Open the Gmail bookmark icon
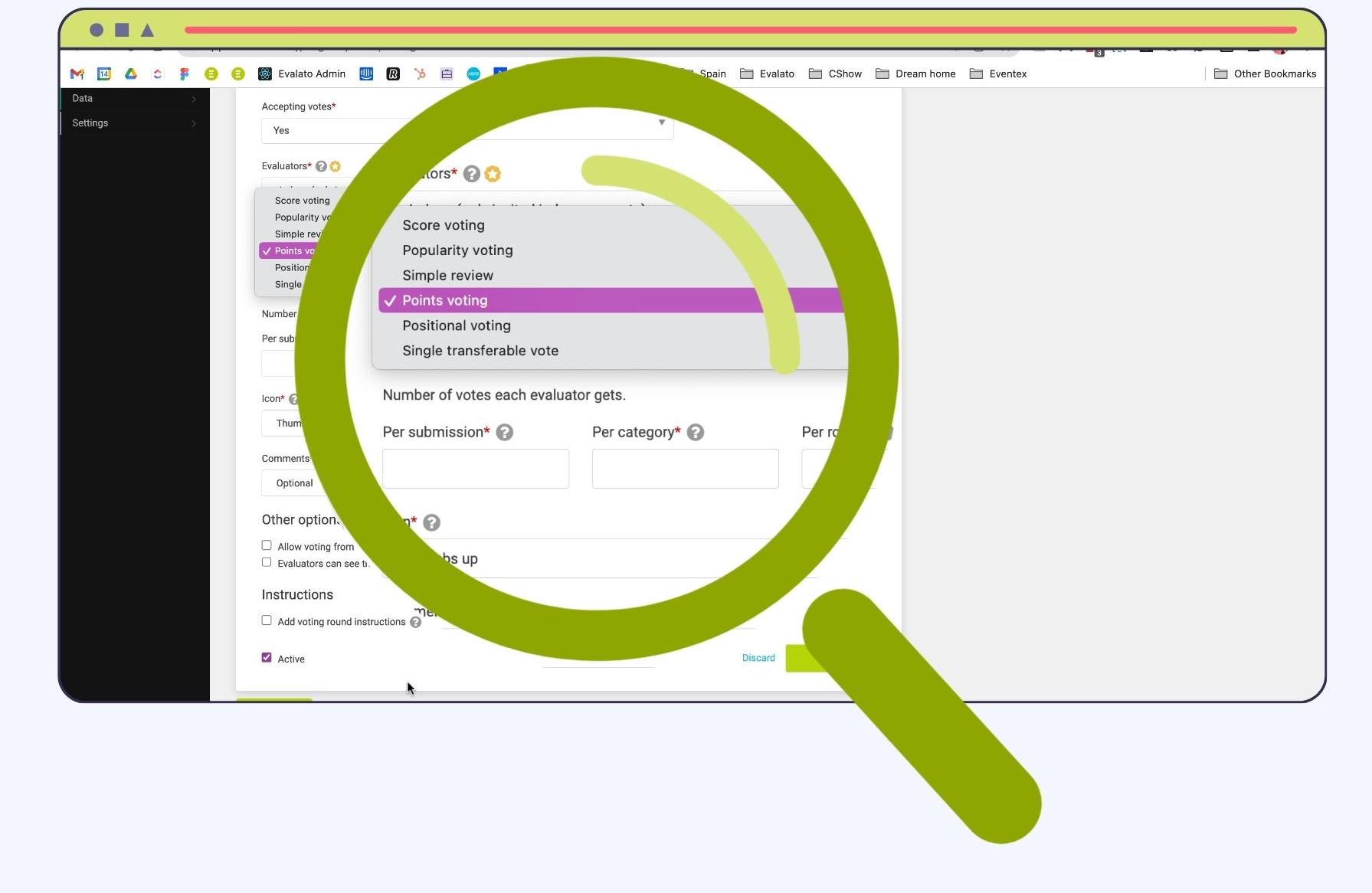 click(x=77, y=74)
